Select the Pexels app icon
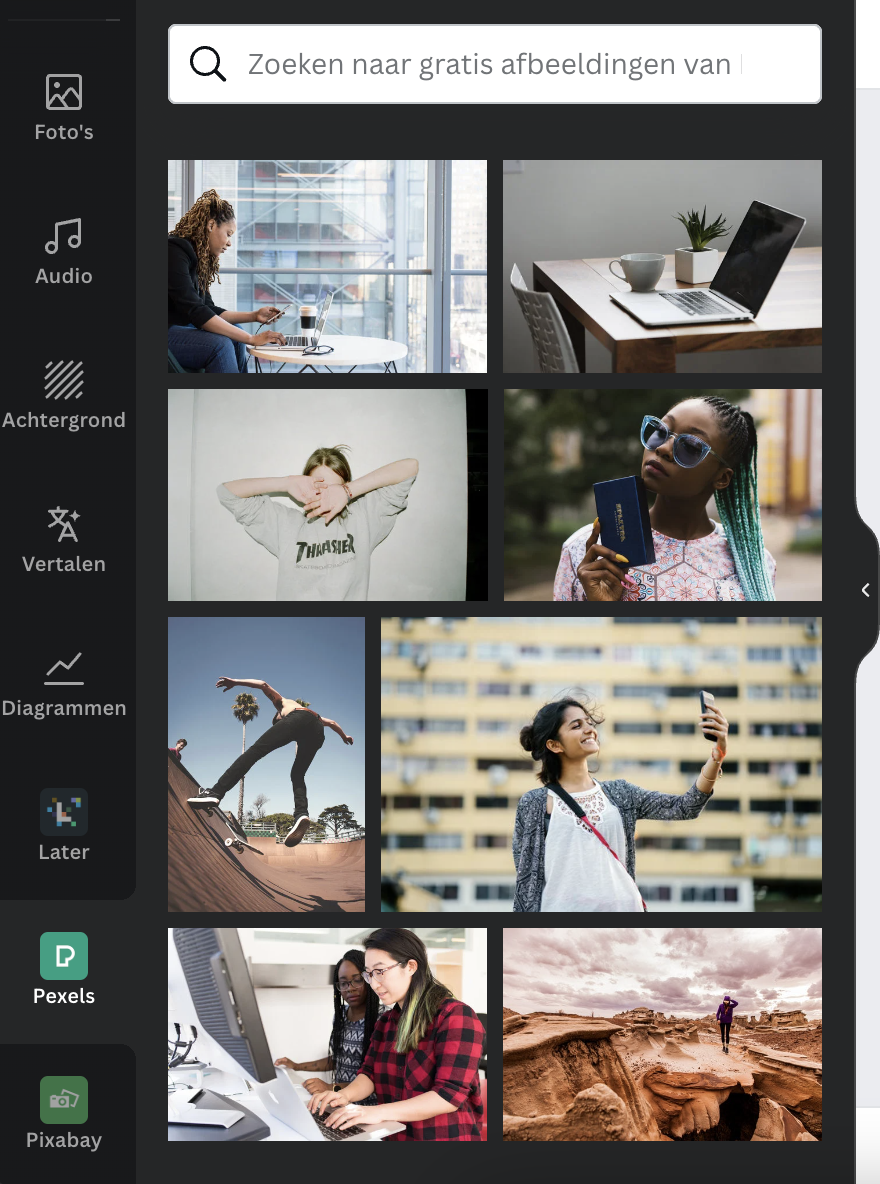The height and width of the screenshot is (1184, 880). tap(63, 956)
